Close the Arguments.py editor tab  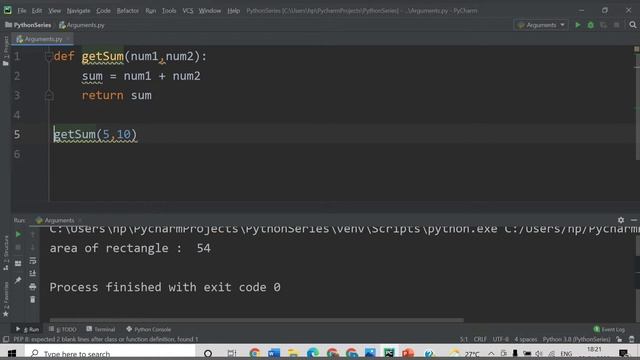(68, 39)
